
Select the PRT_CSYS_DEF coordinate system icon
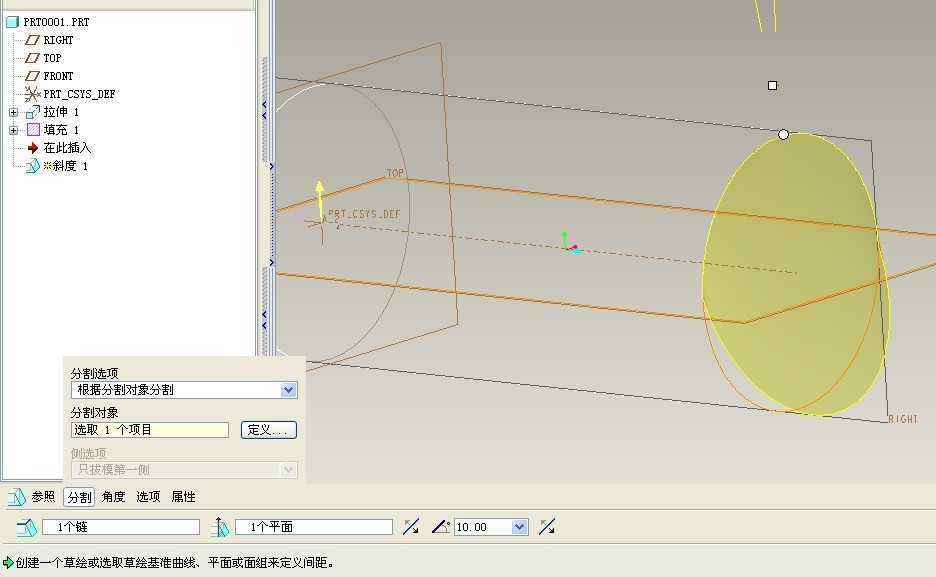tap(32, 94)
